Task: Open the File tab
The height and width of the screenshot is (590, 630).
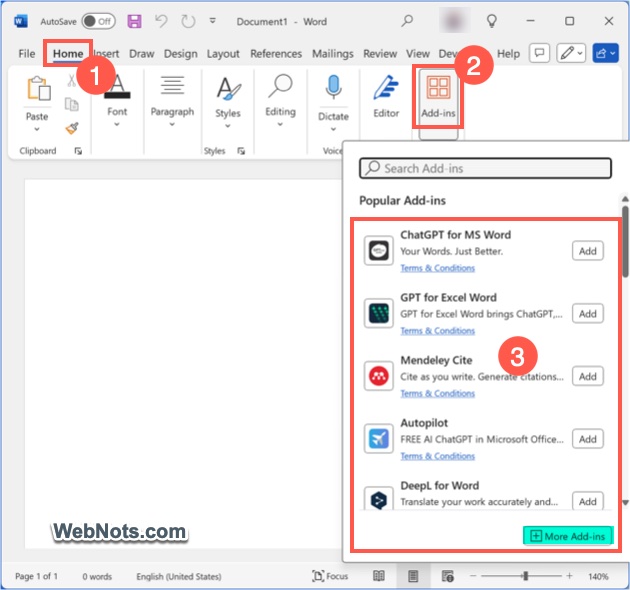Action: tap(27, 53)
